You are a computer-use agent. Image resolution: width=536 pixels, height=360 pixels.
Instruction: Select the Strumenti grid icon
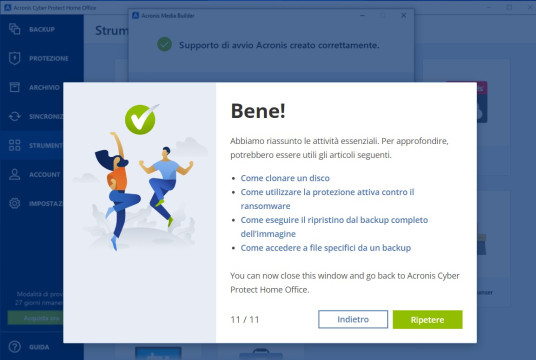tap(14, 145)
